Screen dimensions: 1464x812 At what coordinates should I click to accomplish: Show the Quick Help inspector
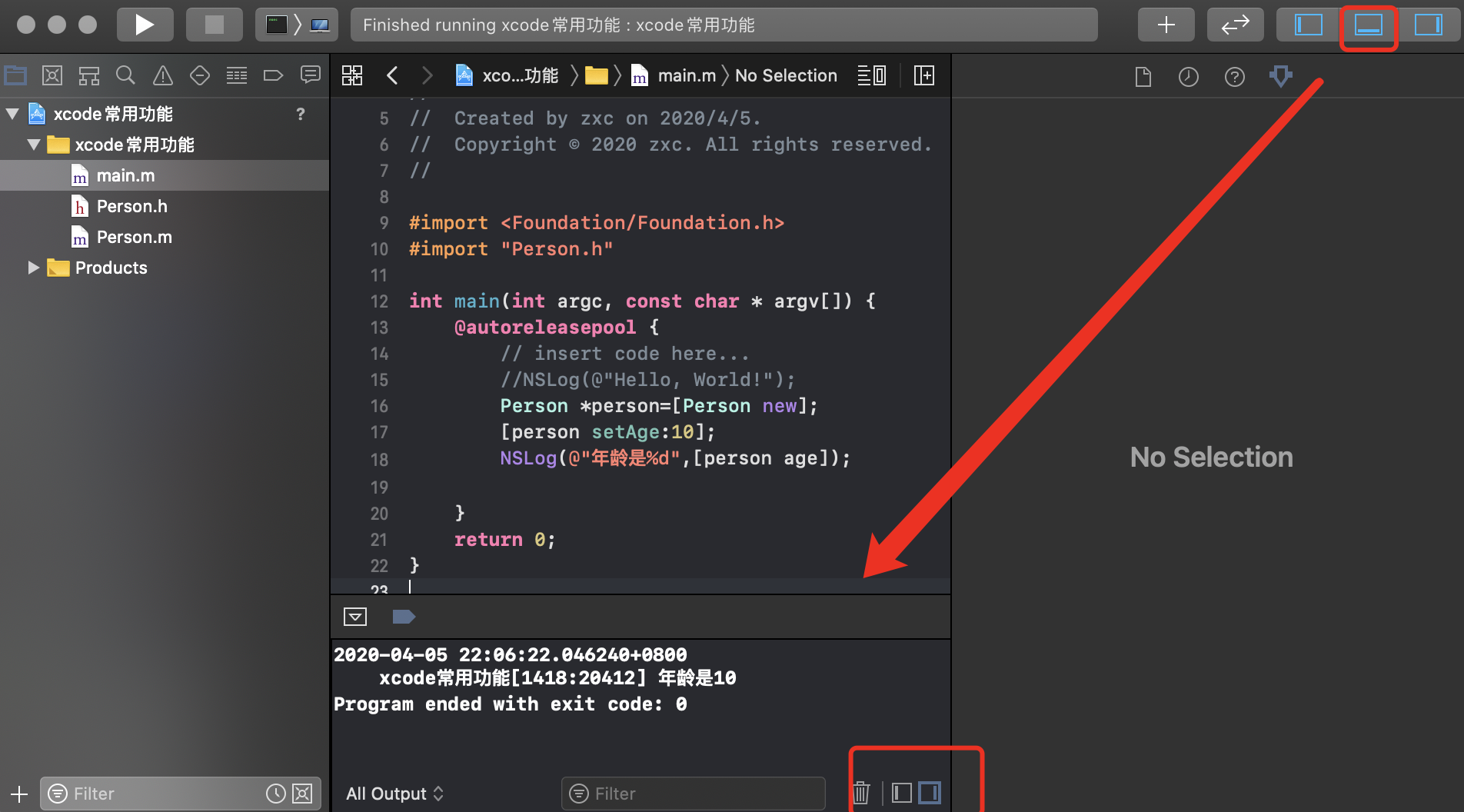1235,76
